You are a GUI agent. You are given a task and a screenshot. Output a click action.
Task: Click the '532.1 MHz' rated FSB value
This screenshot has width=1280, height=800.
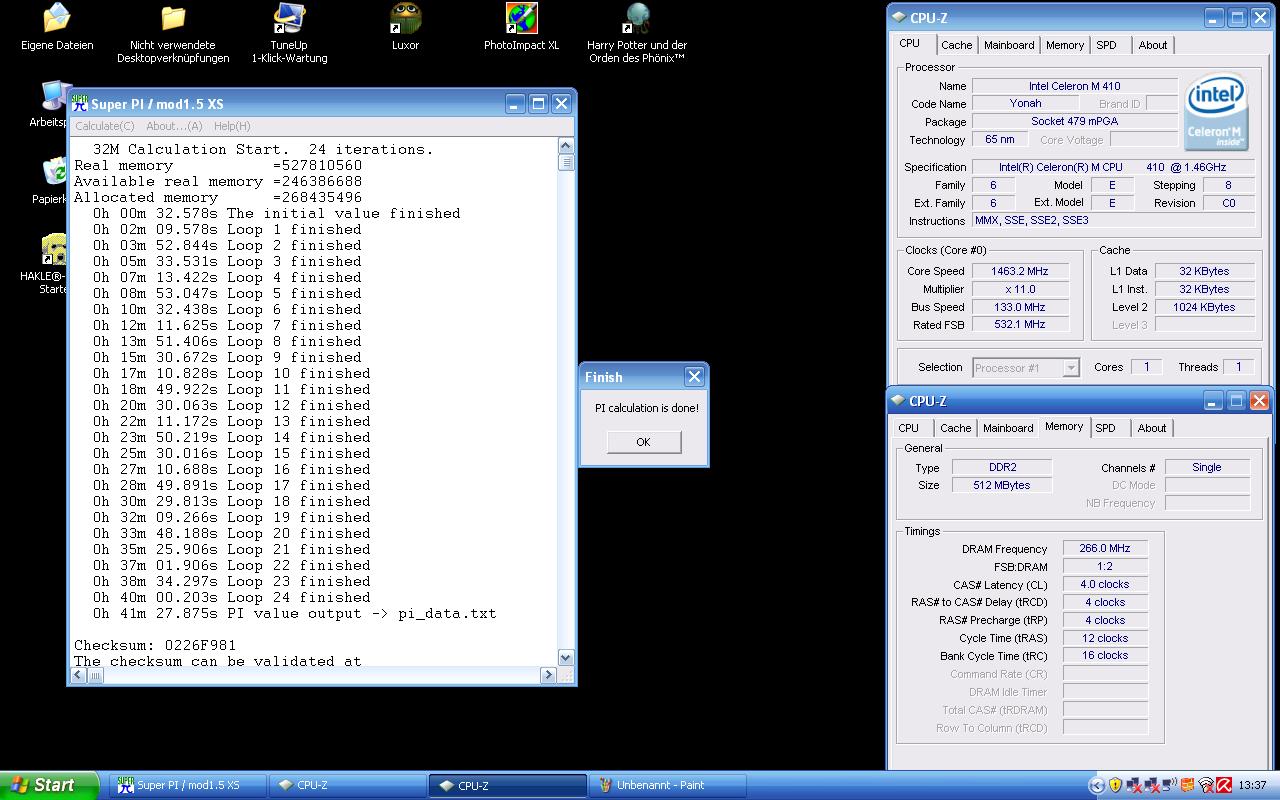[x=1020, y=325]
